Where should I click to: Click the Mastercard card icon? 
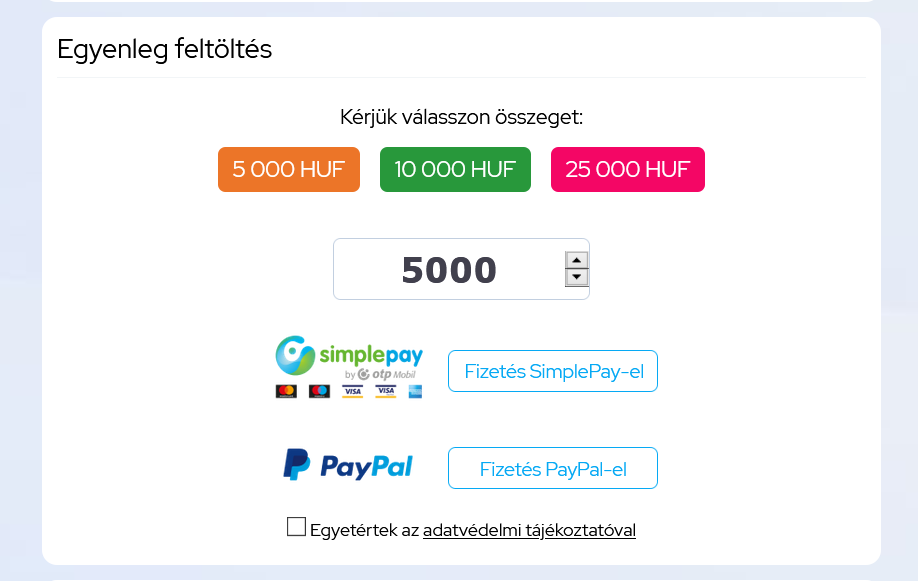pyautogui.click(x=286, y=391)
